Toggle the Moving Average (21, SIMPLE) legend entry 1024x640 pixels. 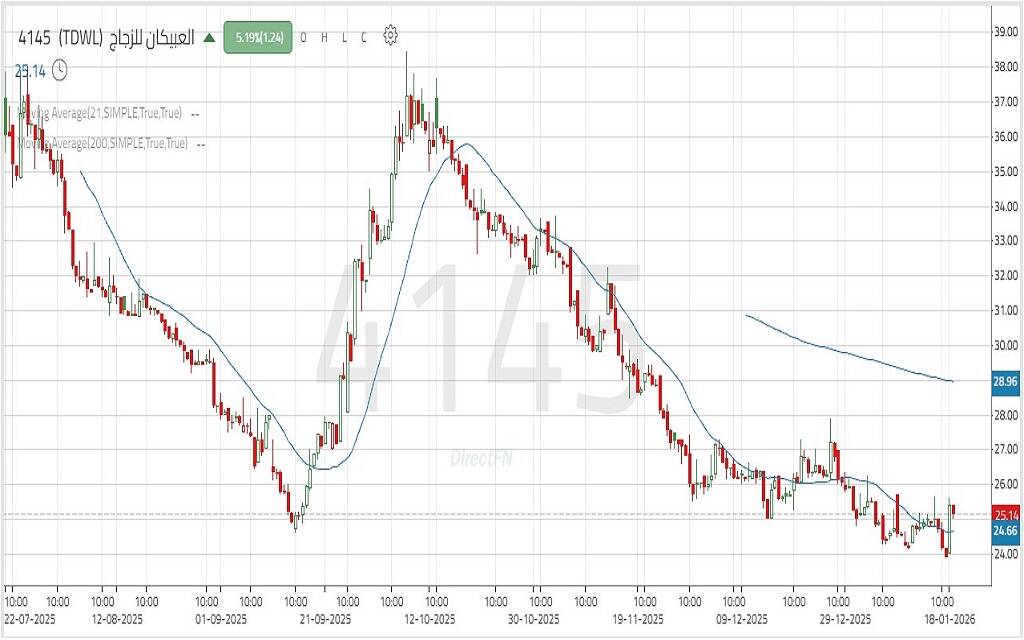pyautogui.click(x=100, y=114)
